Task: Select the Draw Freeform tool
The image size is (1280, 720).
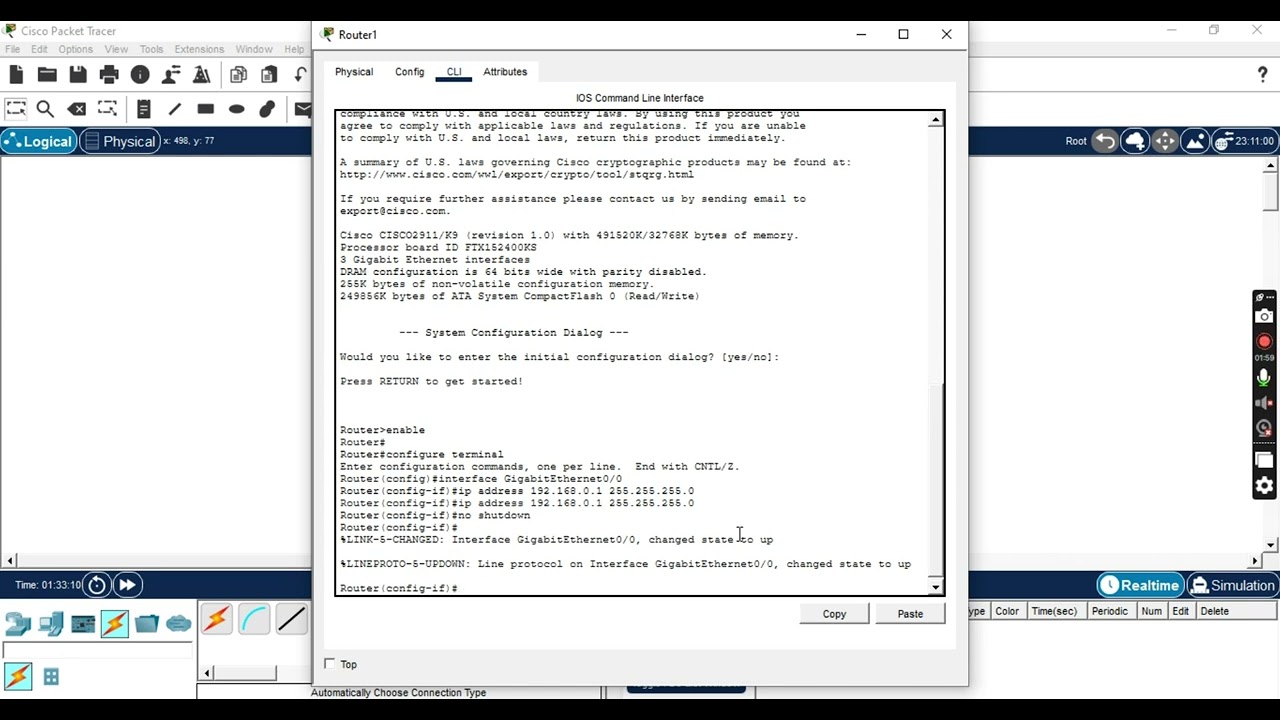Action: point(268,109)
